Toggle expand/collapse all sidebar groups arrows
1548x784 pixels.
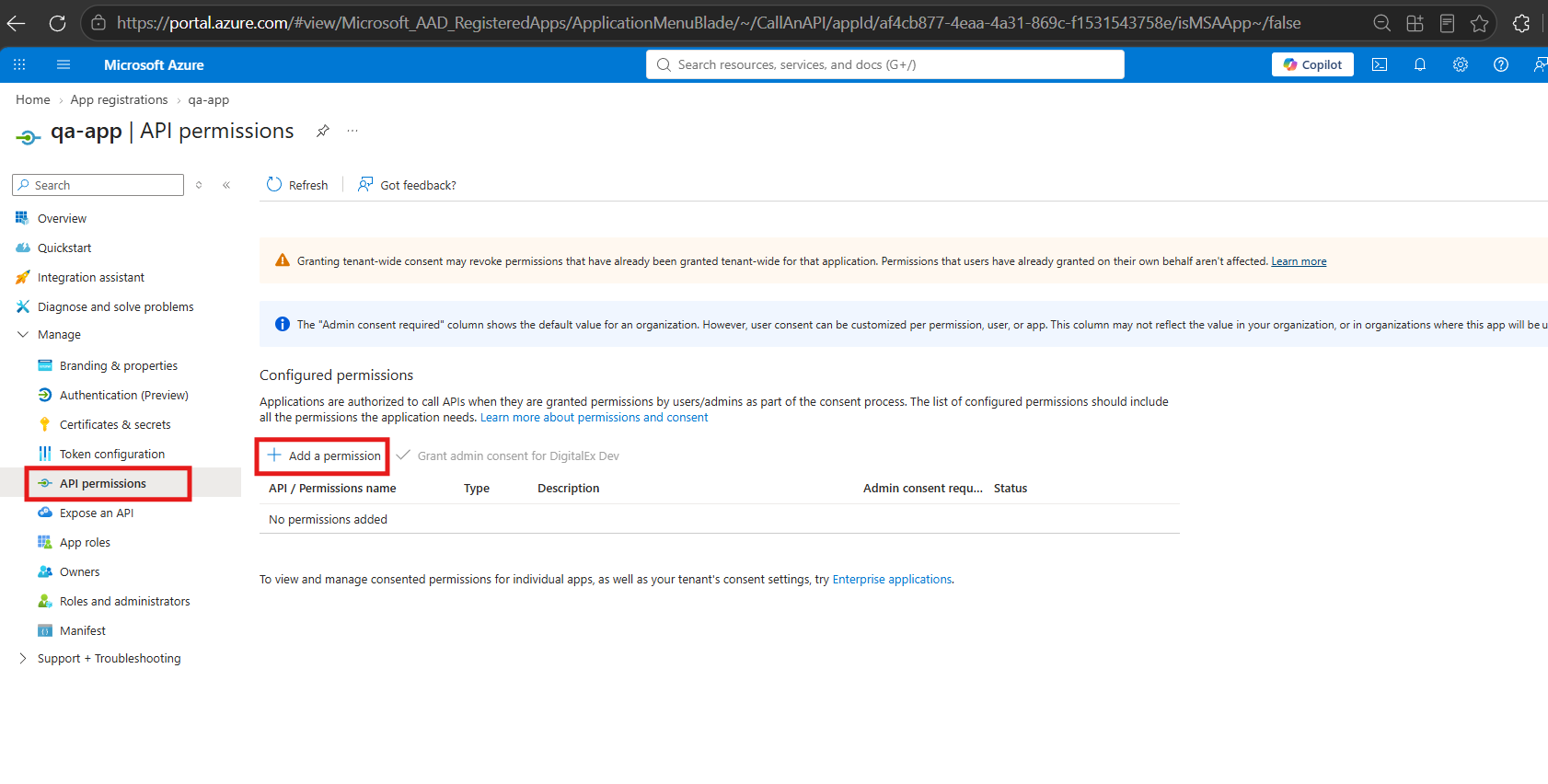coord(199,185)
